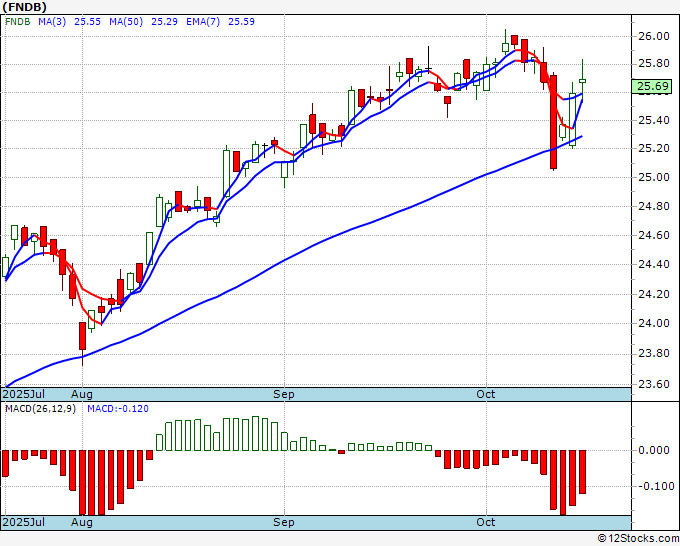Click the last MACD histogram bar
This screenshot has width=680, height=546.
pos(582,472)
